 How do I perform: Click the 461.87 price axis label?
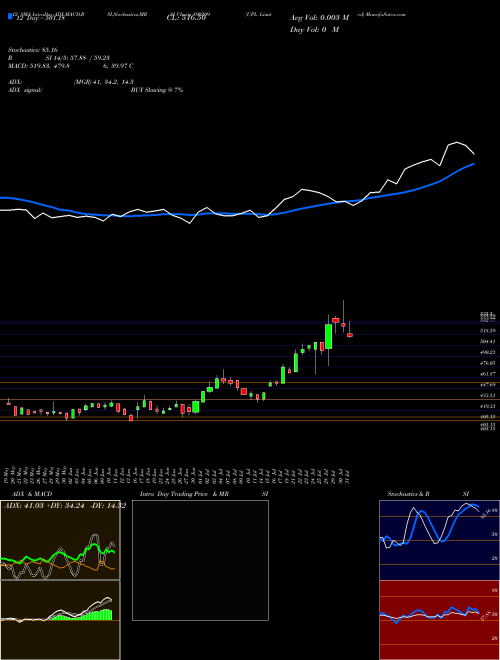(488, 373)
